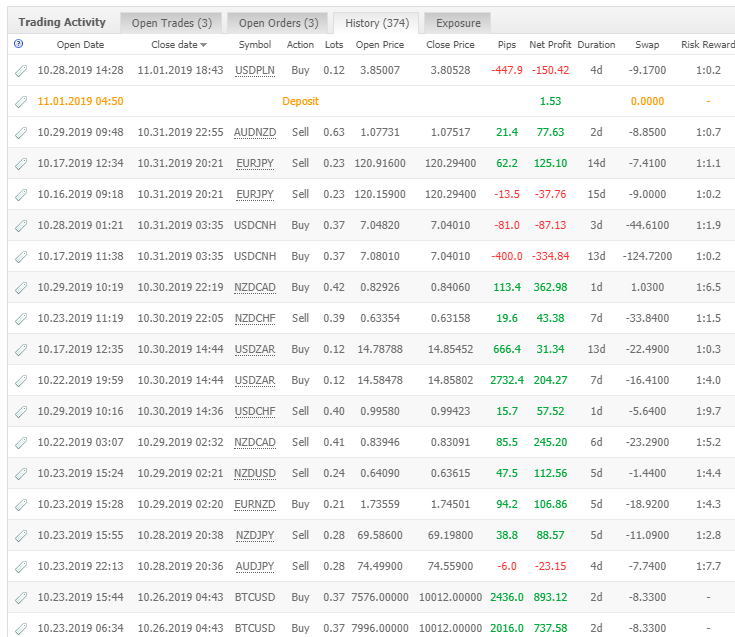Click deposit amount 1.53
Image resolution: width=735 pixels, height=637 pixels.
[x=550, y=101]
